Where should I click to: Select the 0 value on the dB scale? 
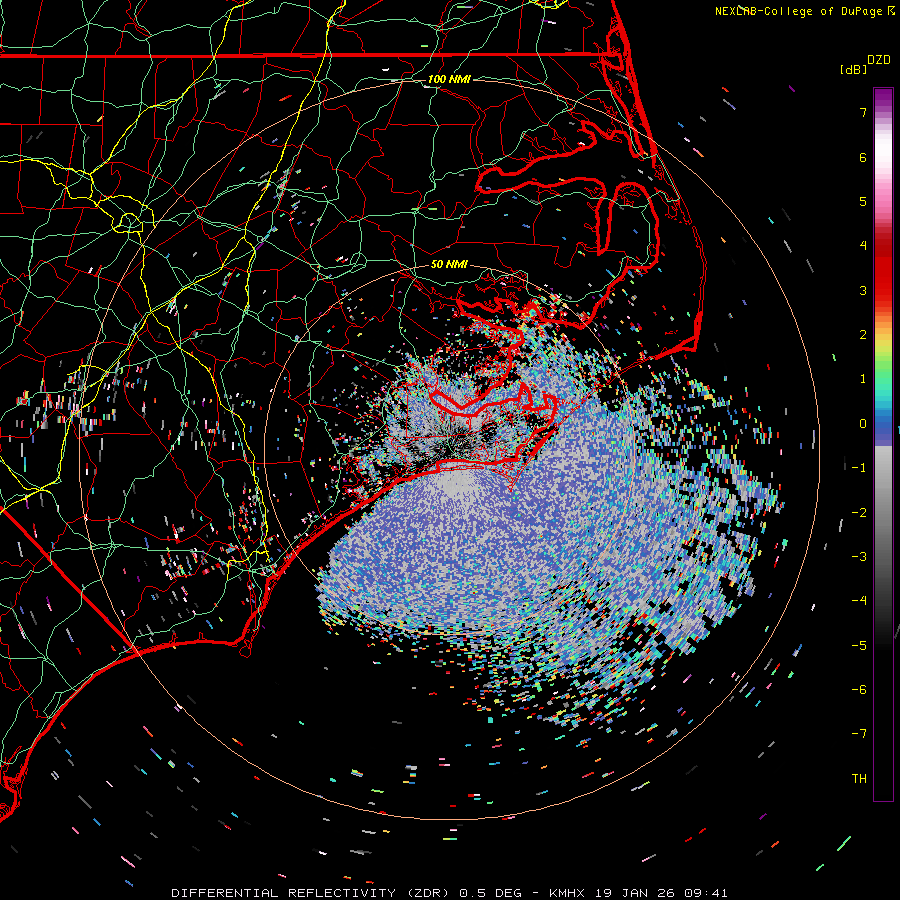pyautogui.click(x=863, y=424)
